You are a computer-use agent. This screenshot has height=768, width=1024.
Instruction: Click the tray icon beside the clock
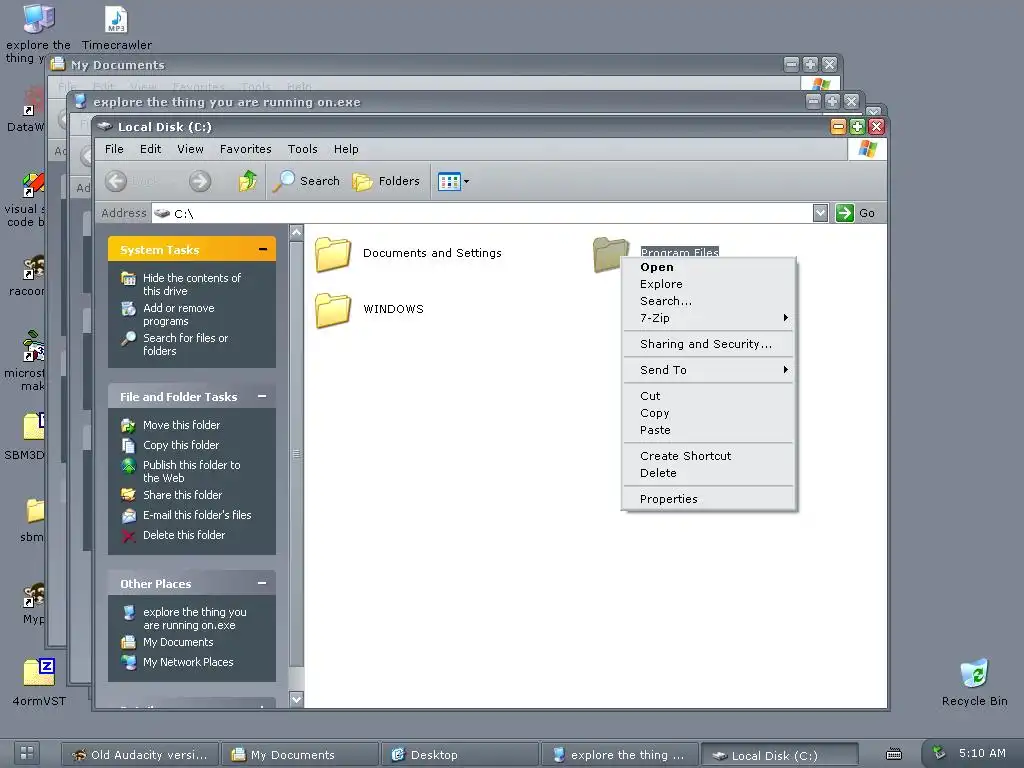939,753
